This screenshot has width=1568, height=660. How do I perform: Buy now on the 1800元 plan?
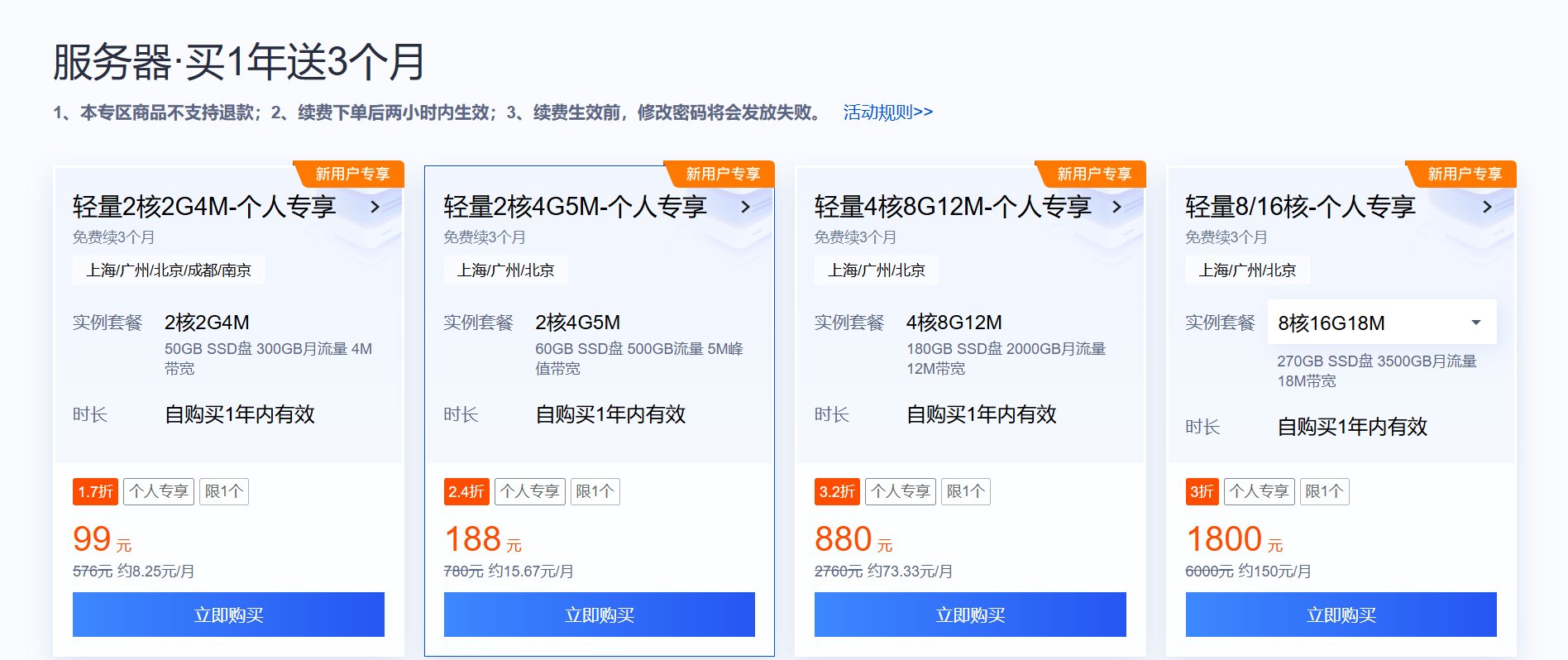click(x=1341, y=615)
